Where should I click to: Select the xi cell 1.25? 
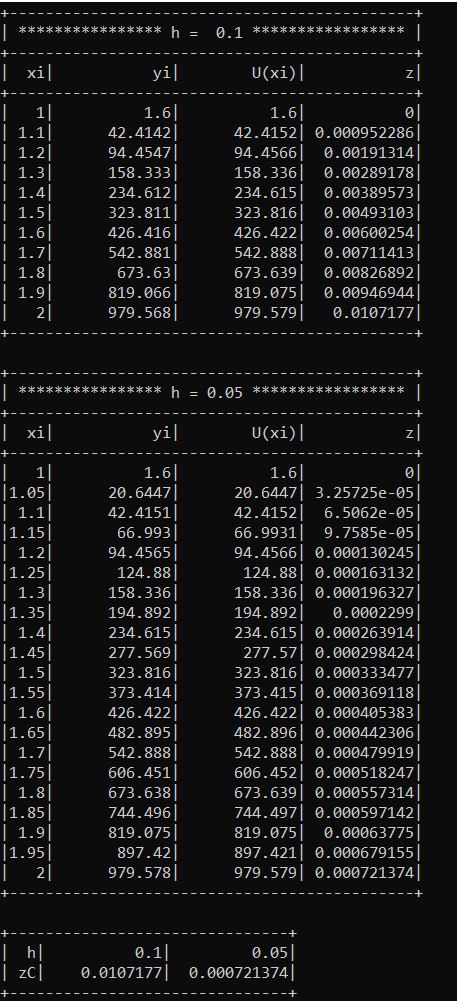pyautogui.click(x=26, y=572)
